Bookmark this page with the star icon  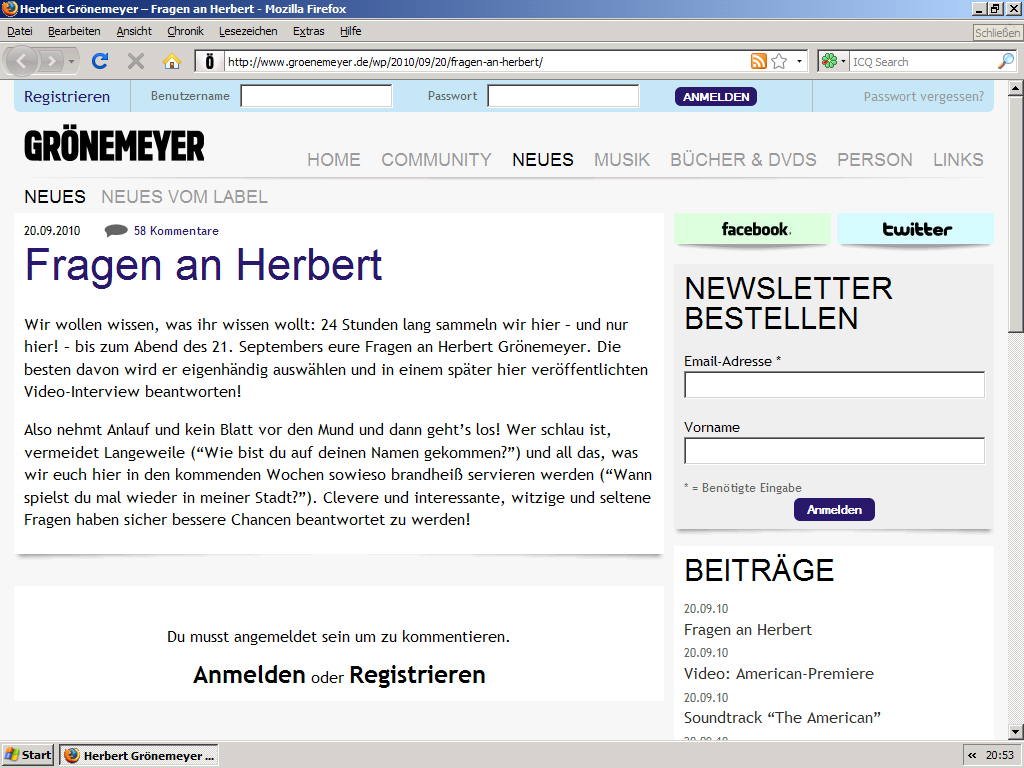(x=779, y=61)
